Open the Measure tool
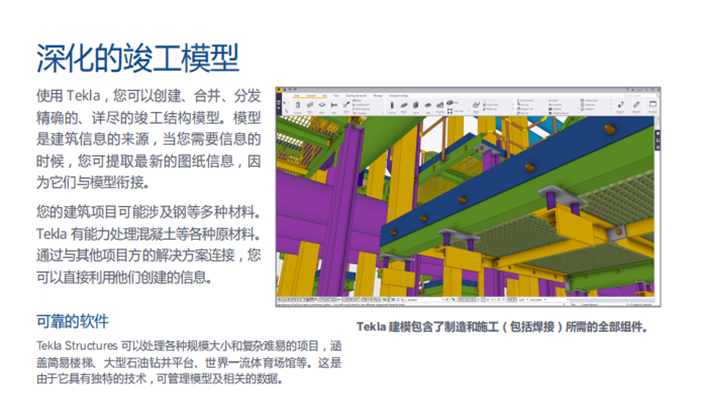The image size is (701, 412). tap(636, 106)
